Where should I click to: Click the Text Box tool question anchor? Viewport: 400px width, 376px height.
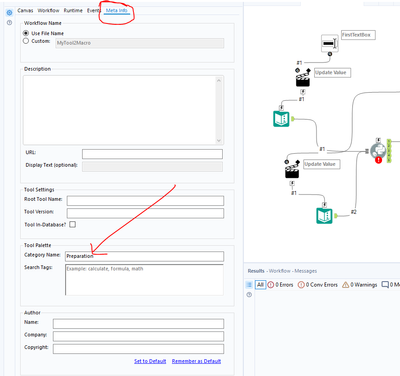(330, 54)
